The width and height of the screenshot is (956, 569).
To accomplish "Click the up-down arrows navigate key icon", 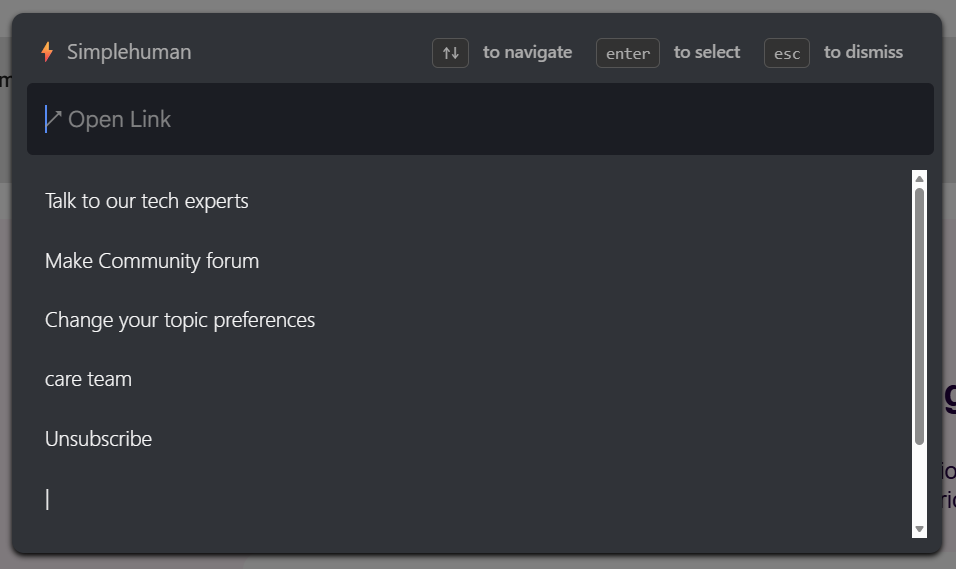I will 450,53.
